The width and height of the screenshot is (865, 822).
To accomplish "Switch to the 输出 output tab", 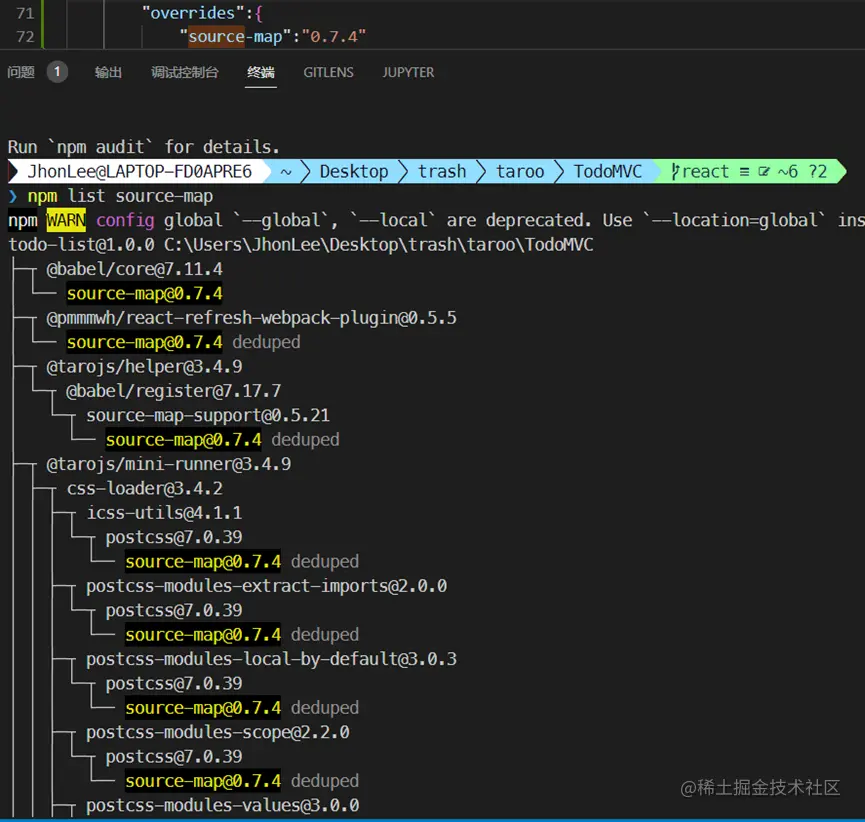I will pos(108,72).
